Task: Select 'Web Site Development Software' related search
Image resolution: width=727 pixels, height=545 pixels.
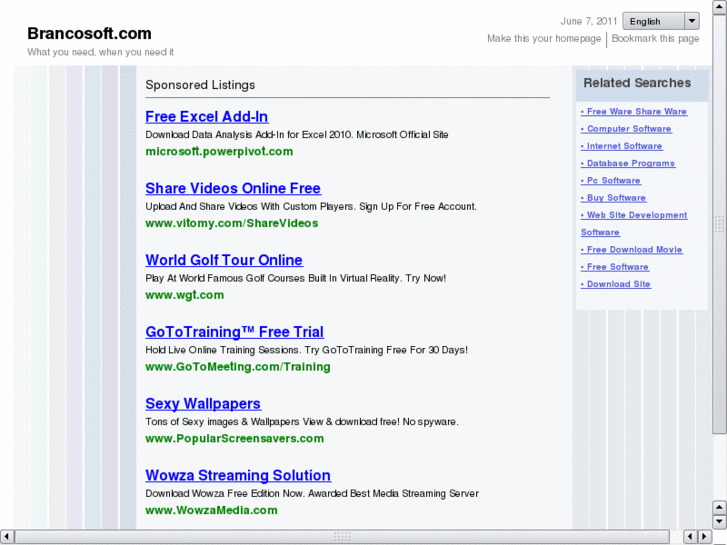Action: [634, 224]
